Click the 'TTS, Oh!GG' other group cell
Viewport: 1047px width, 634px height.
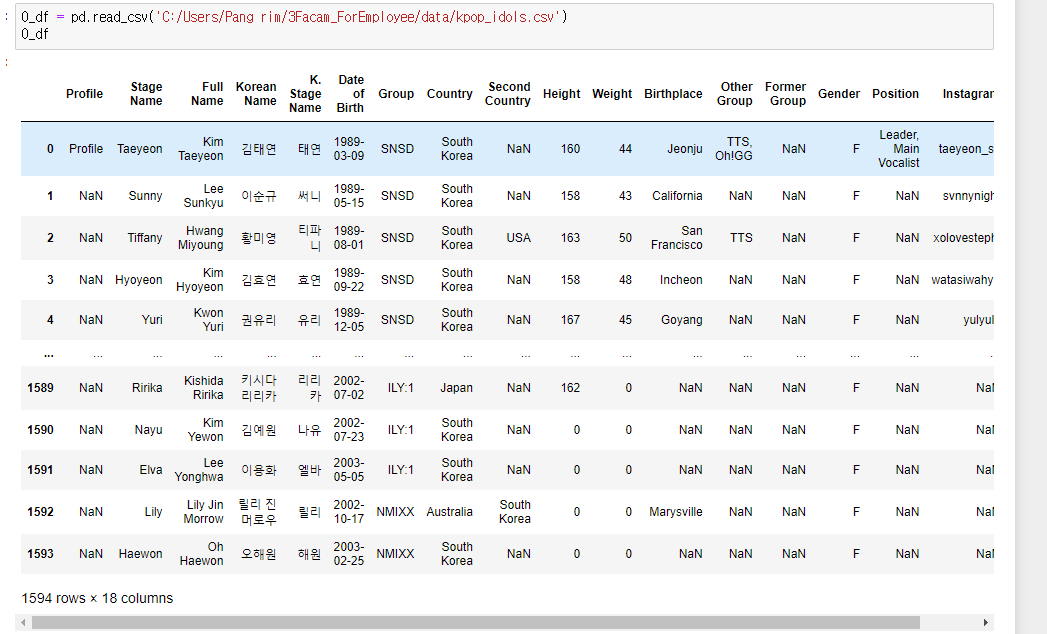[734, 148]
